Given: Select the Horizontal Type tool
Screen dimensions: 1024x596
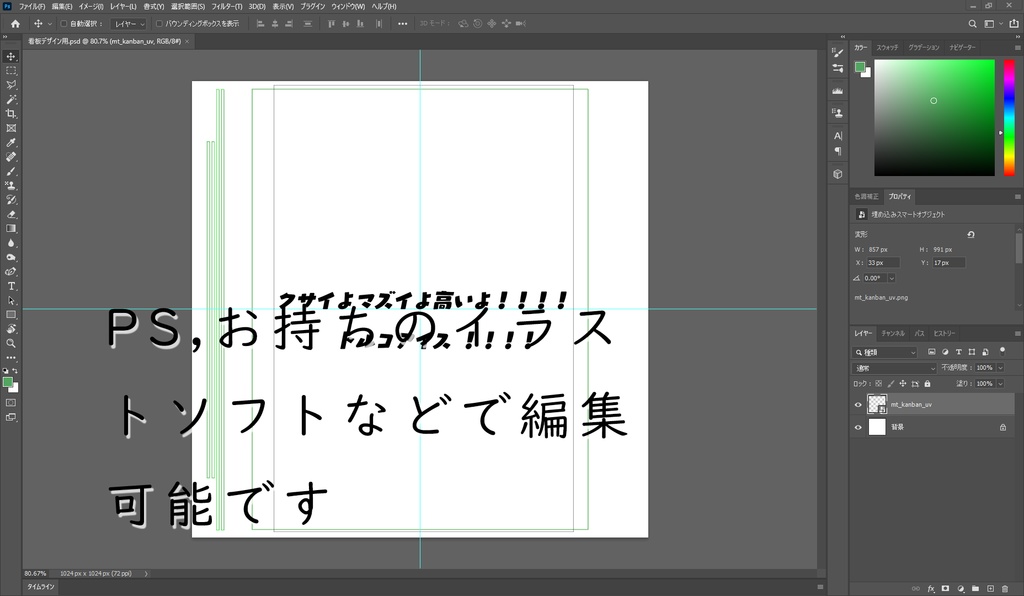Looking at the screenshot, I should [x=11, y=286].
